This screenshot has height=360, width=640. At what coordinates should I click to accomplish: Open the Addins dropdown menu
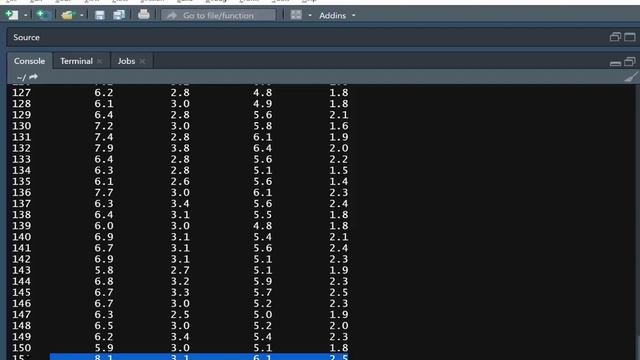point(337,16)
